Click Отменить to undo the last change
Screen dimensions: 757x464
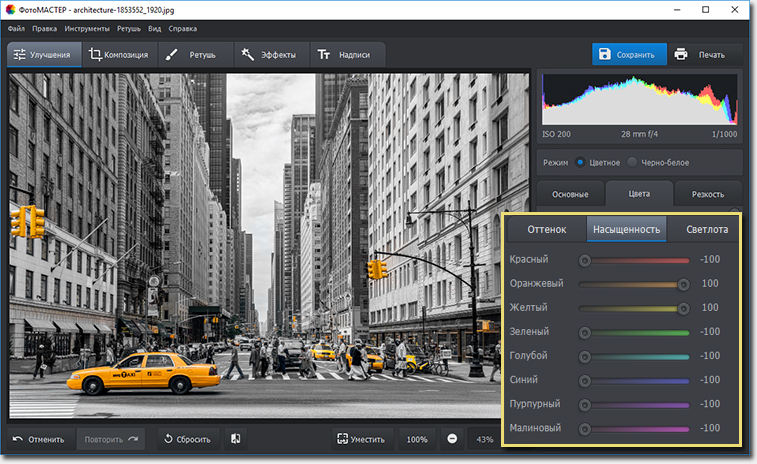(40, 439)
